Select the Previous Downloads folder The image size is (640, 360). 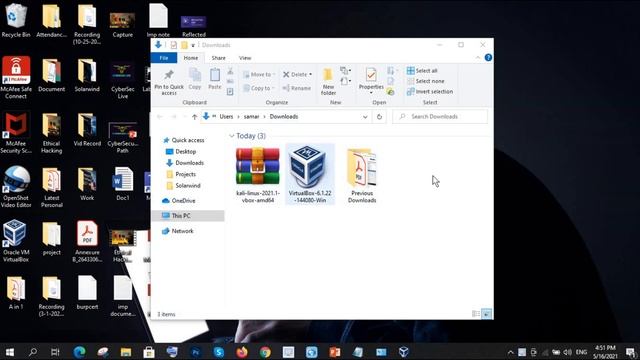point(362,175)
